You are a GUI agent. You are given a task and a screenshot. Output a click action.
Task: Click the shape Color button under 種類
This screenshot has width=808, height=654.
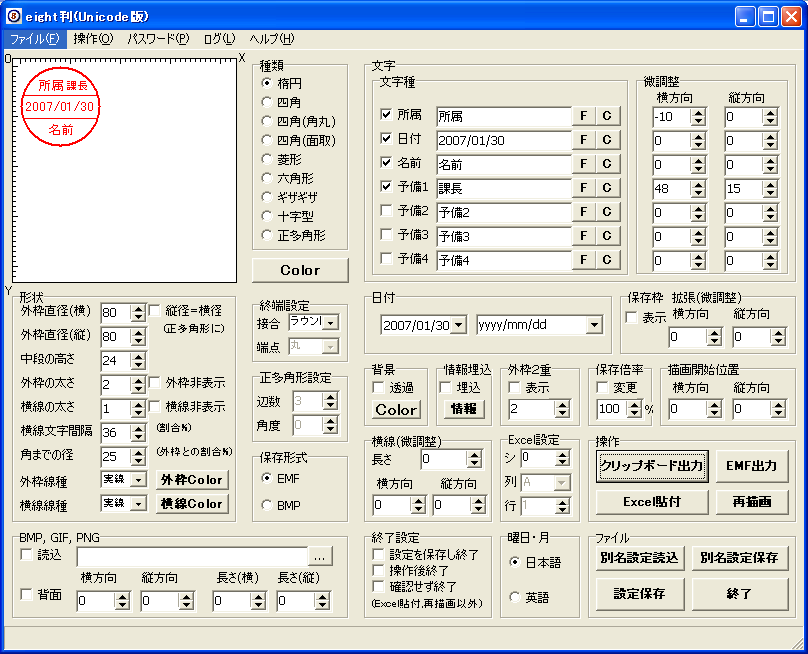coord(300,270)
